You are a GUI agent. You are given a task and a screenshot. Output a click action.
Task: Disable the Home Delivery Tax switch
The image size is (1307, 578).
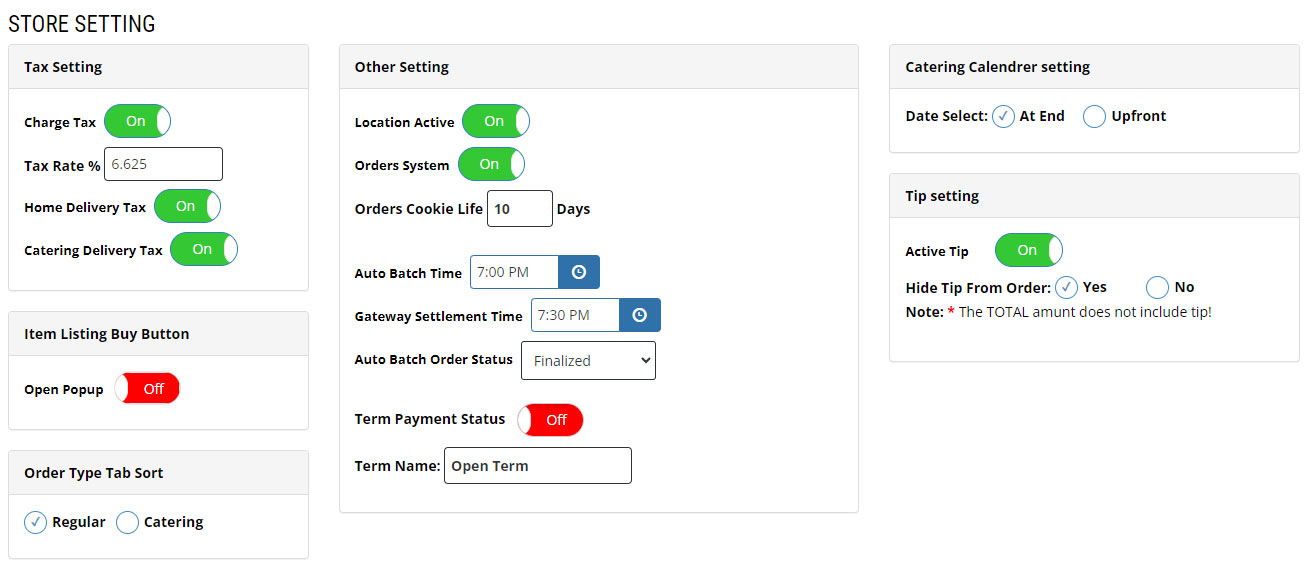[188, 206]
